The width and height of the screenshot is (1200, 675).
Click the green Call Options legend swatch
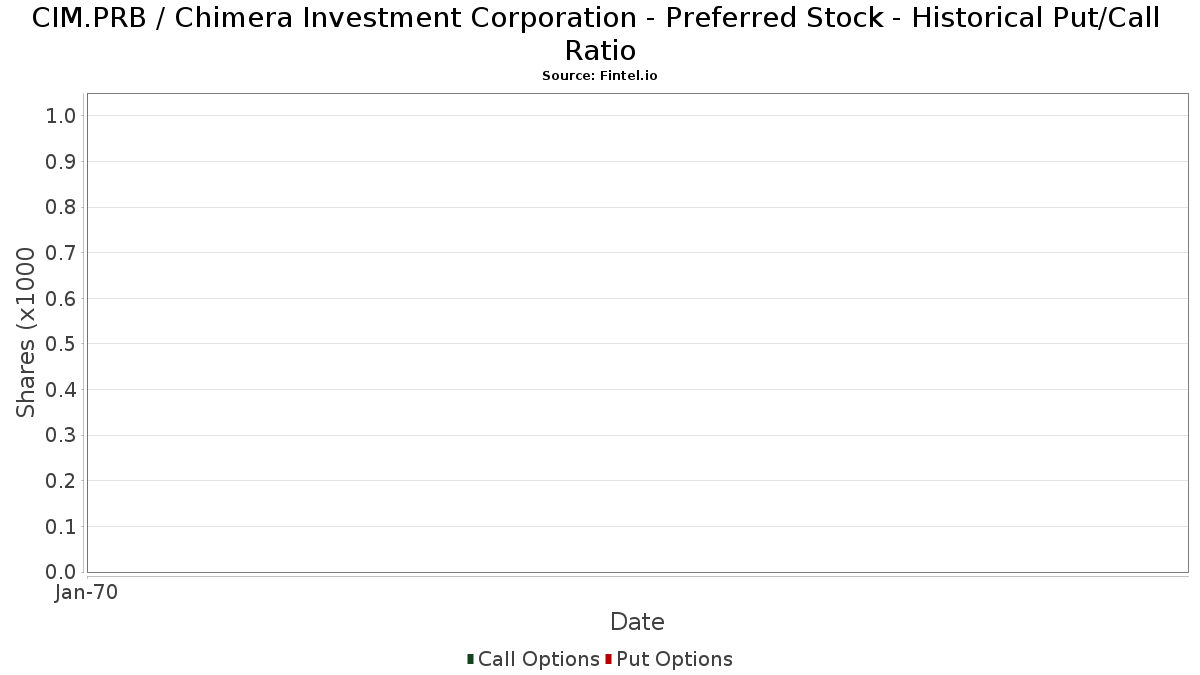470,659
